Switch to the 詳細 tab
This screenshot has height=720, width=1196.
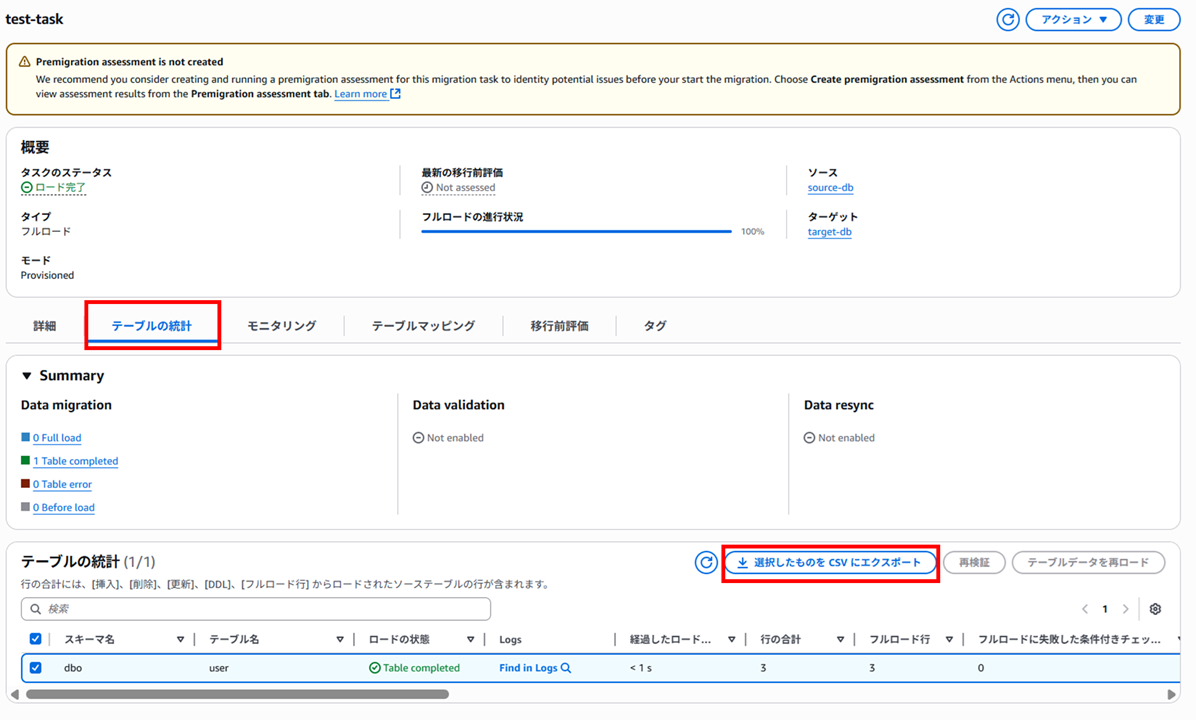(x=45, y=326)
